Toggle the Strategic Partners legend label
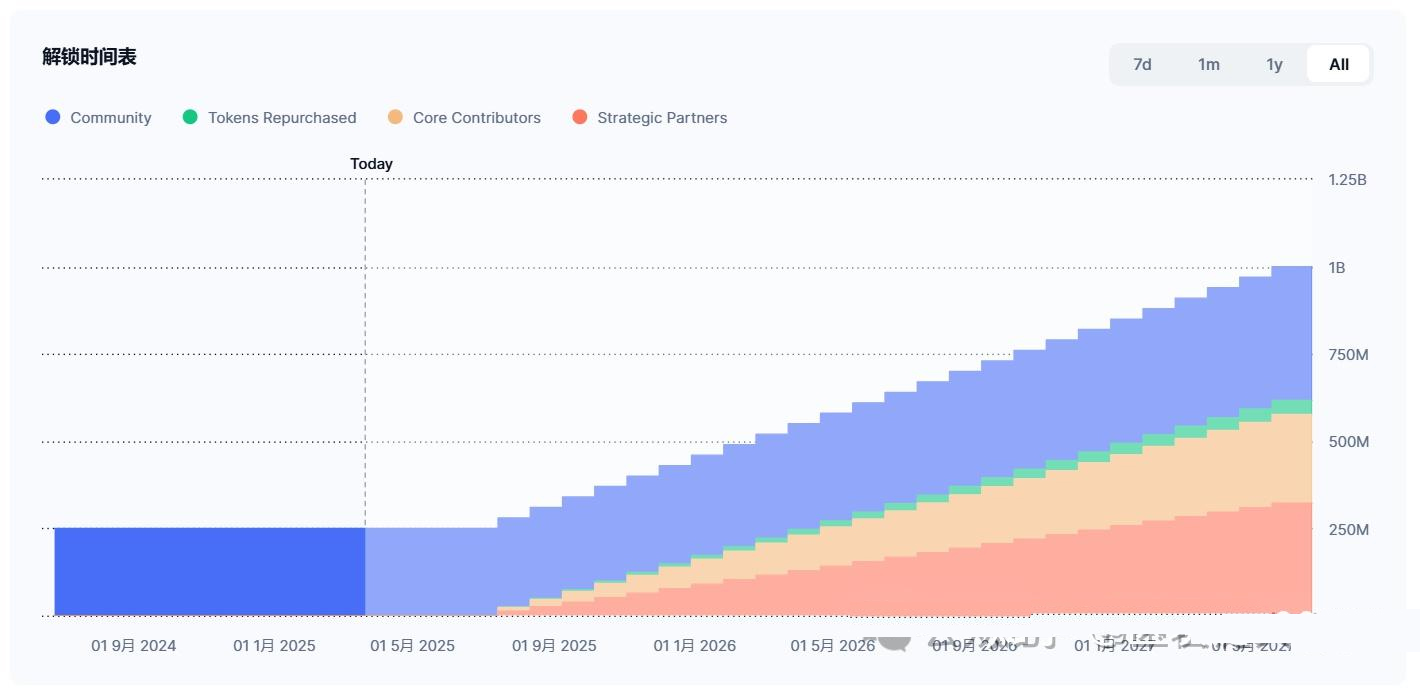The image size is (1420, 688). (x=662, y=117)
